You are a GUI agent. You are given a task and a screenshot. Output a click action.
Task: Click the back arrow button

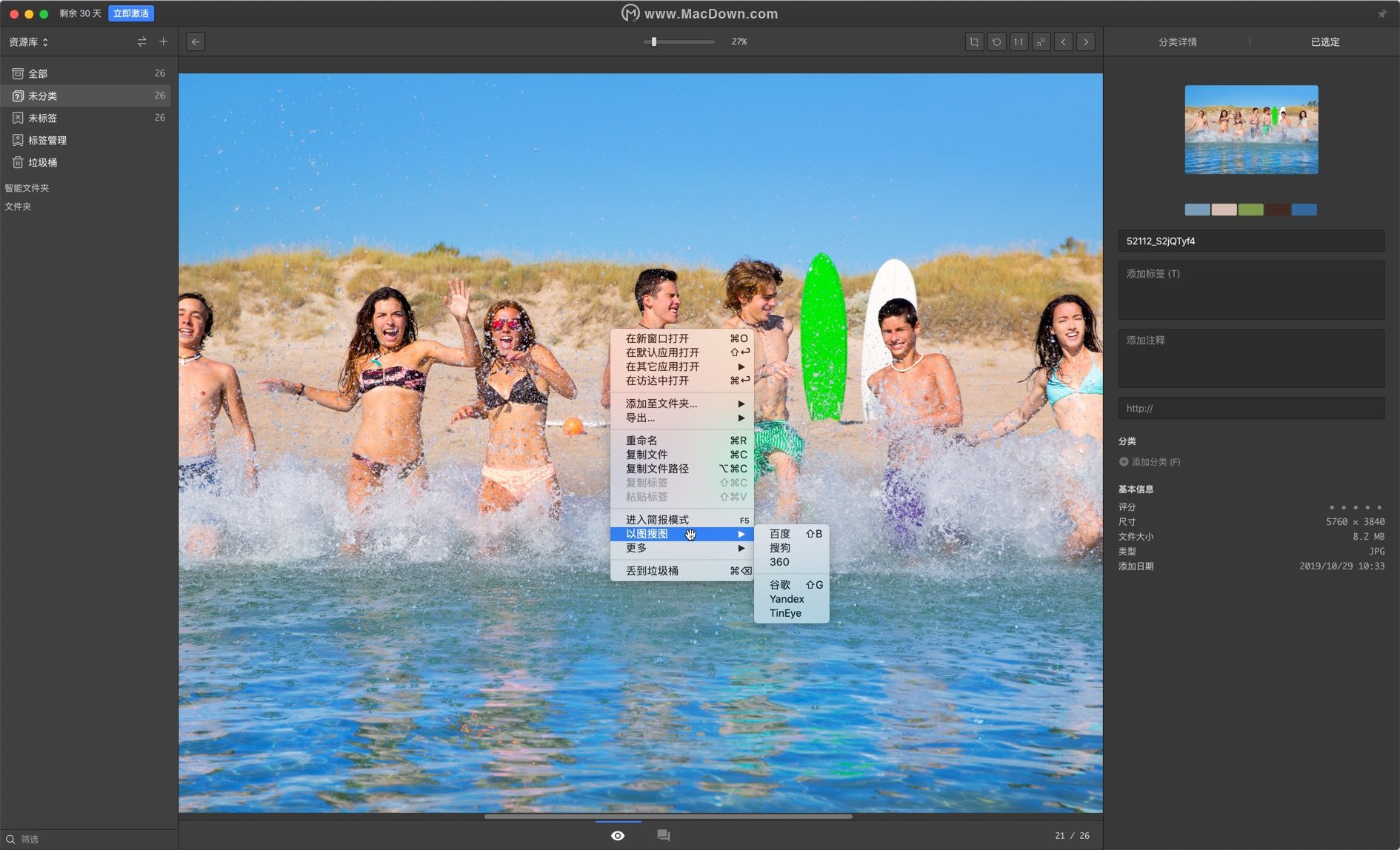(x=196, y=42)
